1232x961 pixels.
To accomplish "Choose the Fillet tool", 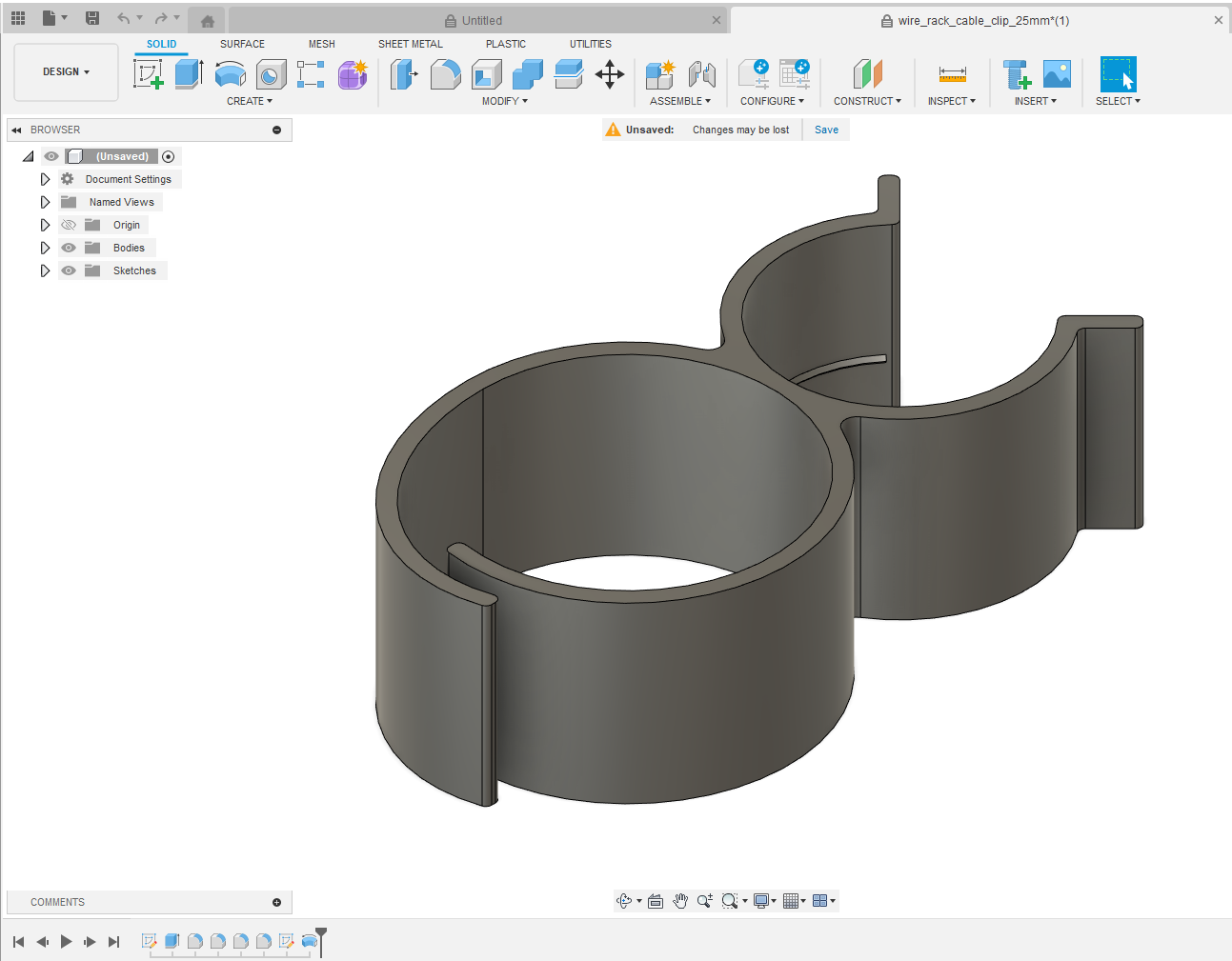I will click(x=445, y=74).
